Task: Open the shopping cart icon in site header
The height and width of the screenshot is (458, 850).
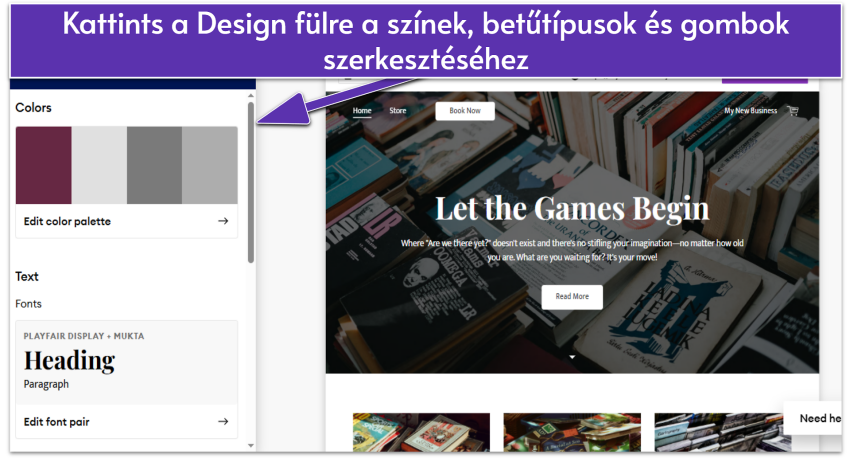Action: tap(794, 111)
